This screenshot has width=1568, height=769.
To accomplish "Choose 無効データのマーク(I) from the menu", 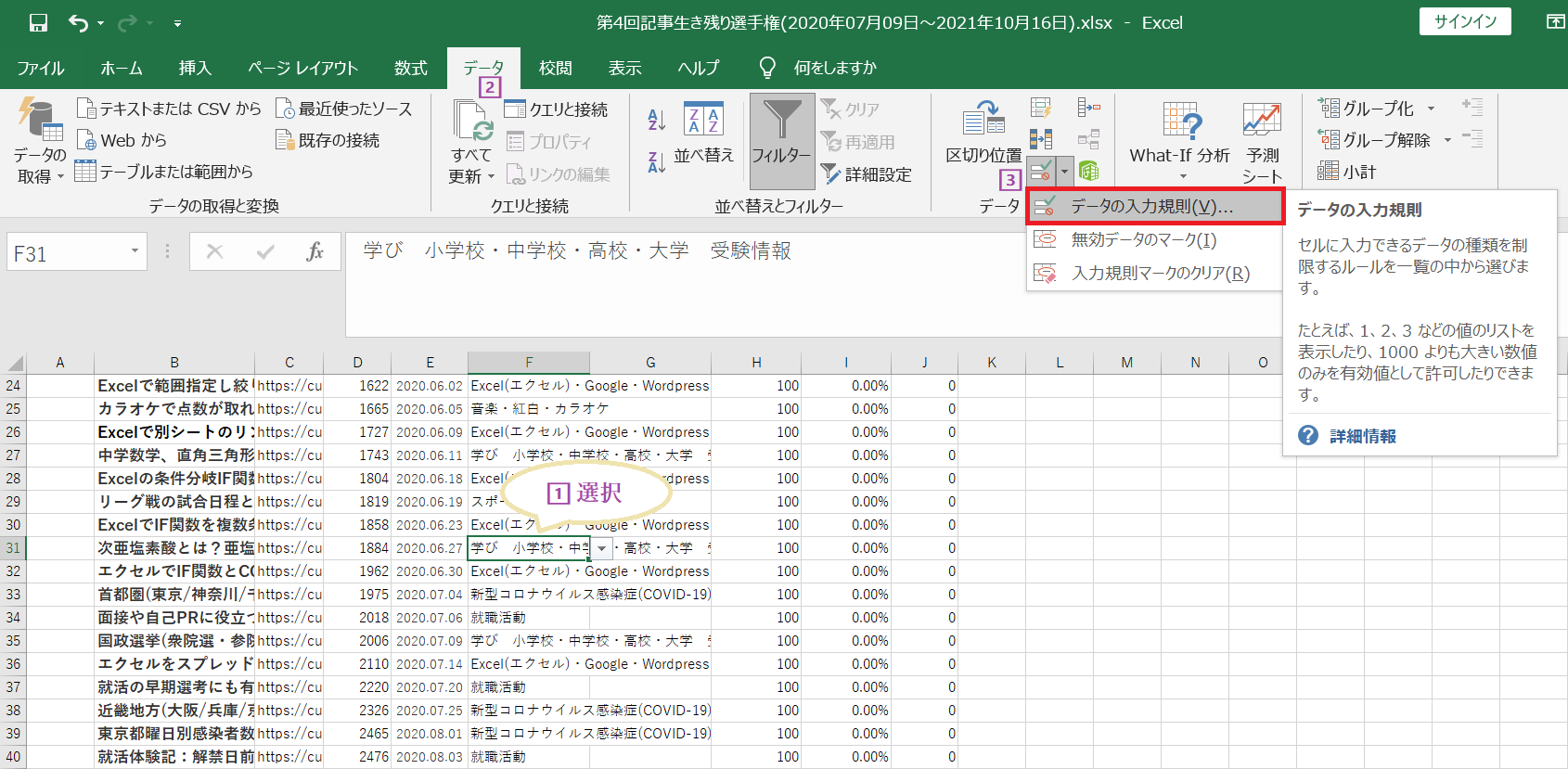I will 1143,240.
